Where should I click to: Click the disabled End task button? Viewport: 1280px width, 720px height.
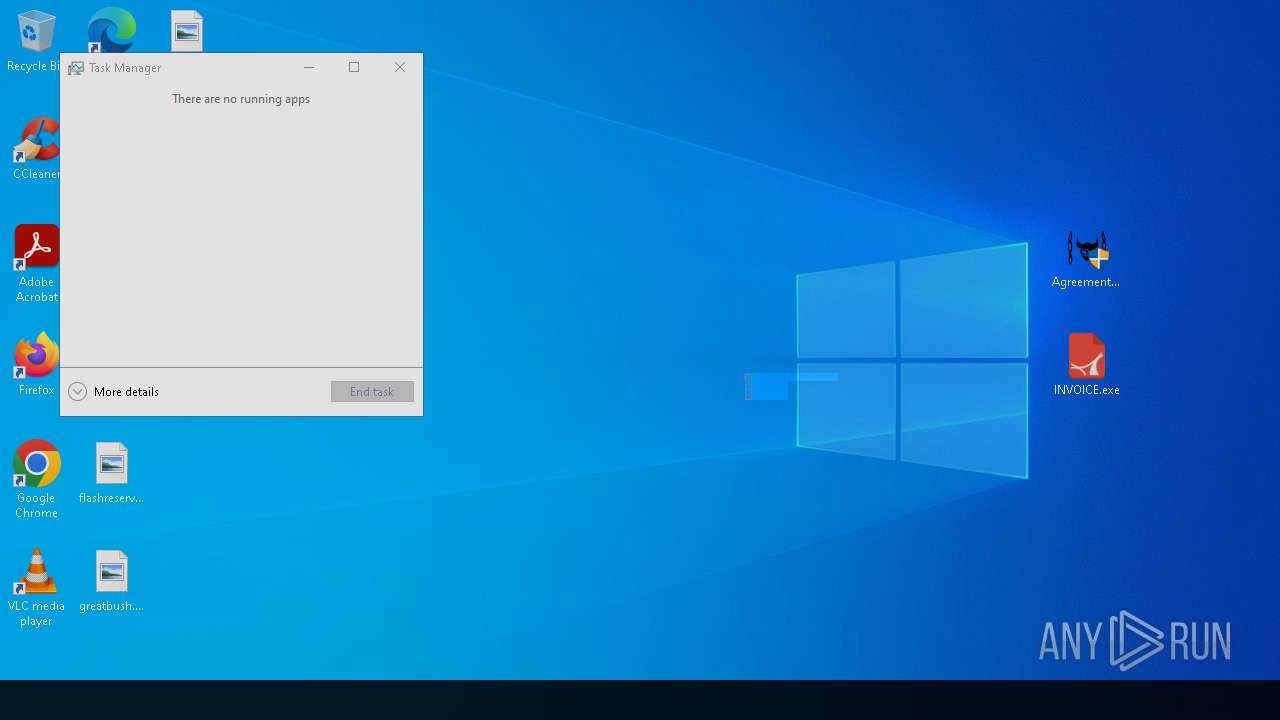point(372,392)
